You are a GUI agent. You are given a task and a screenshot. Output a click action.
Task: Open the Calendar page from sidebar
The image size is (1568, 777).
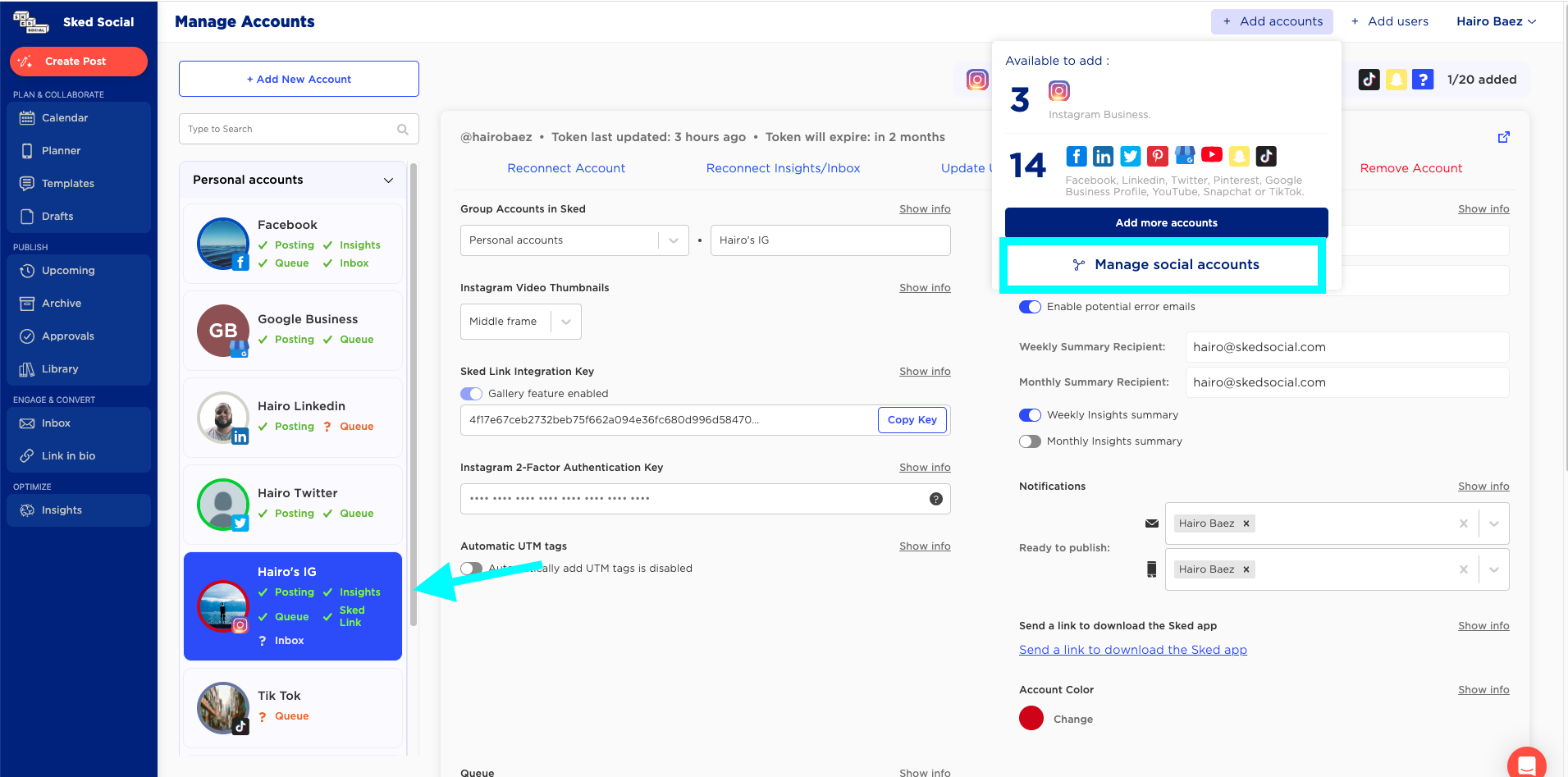(79, 118)
